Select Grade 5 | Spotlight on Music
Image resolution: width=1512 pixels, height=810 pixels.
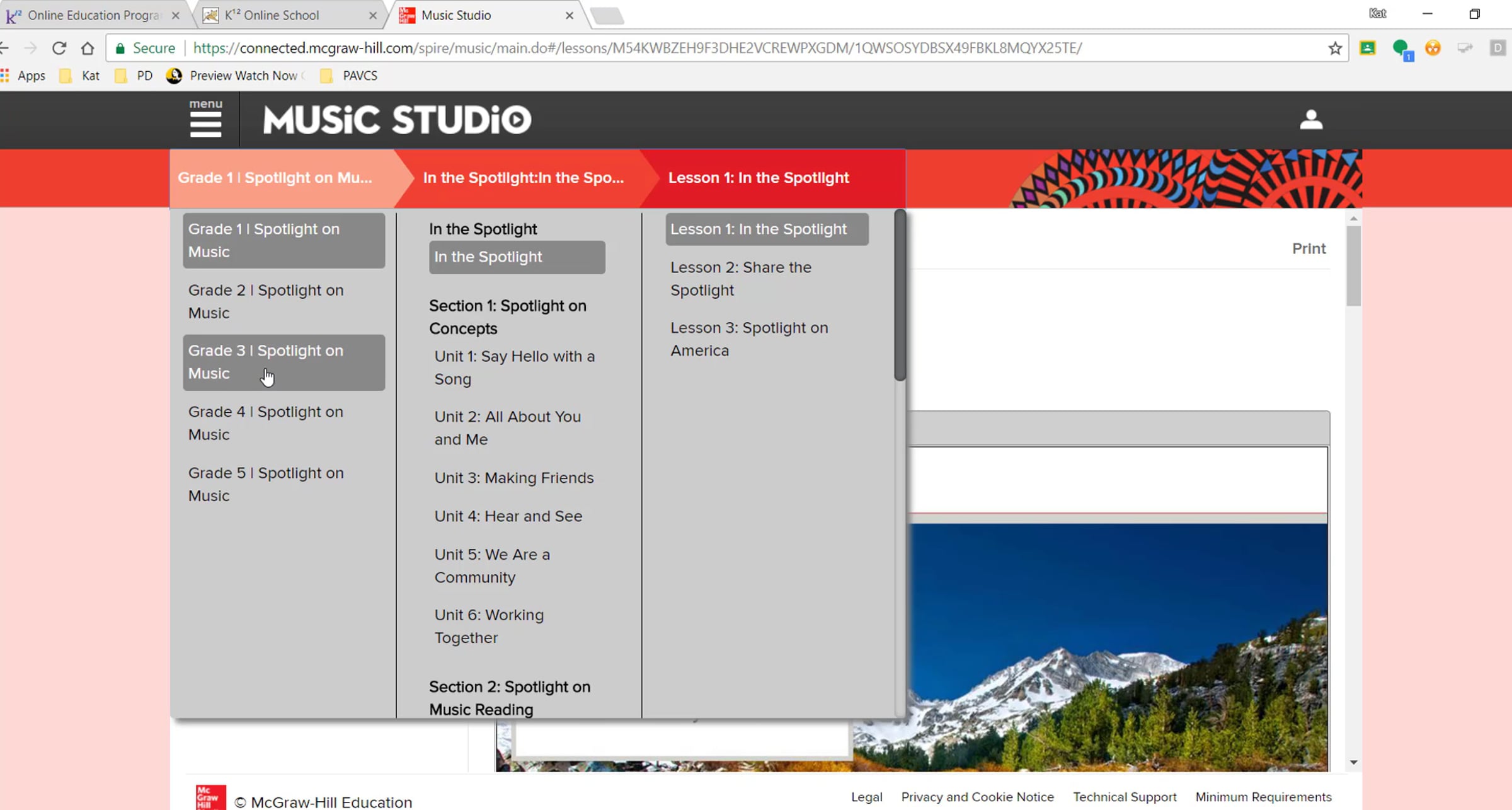pyautogui.click(x=283, y=484)
